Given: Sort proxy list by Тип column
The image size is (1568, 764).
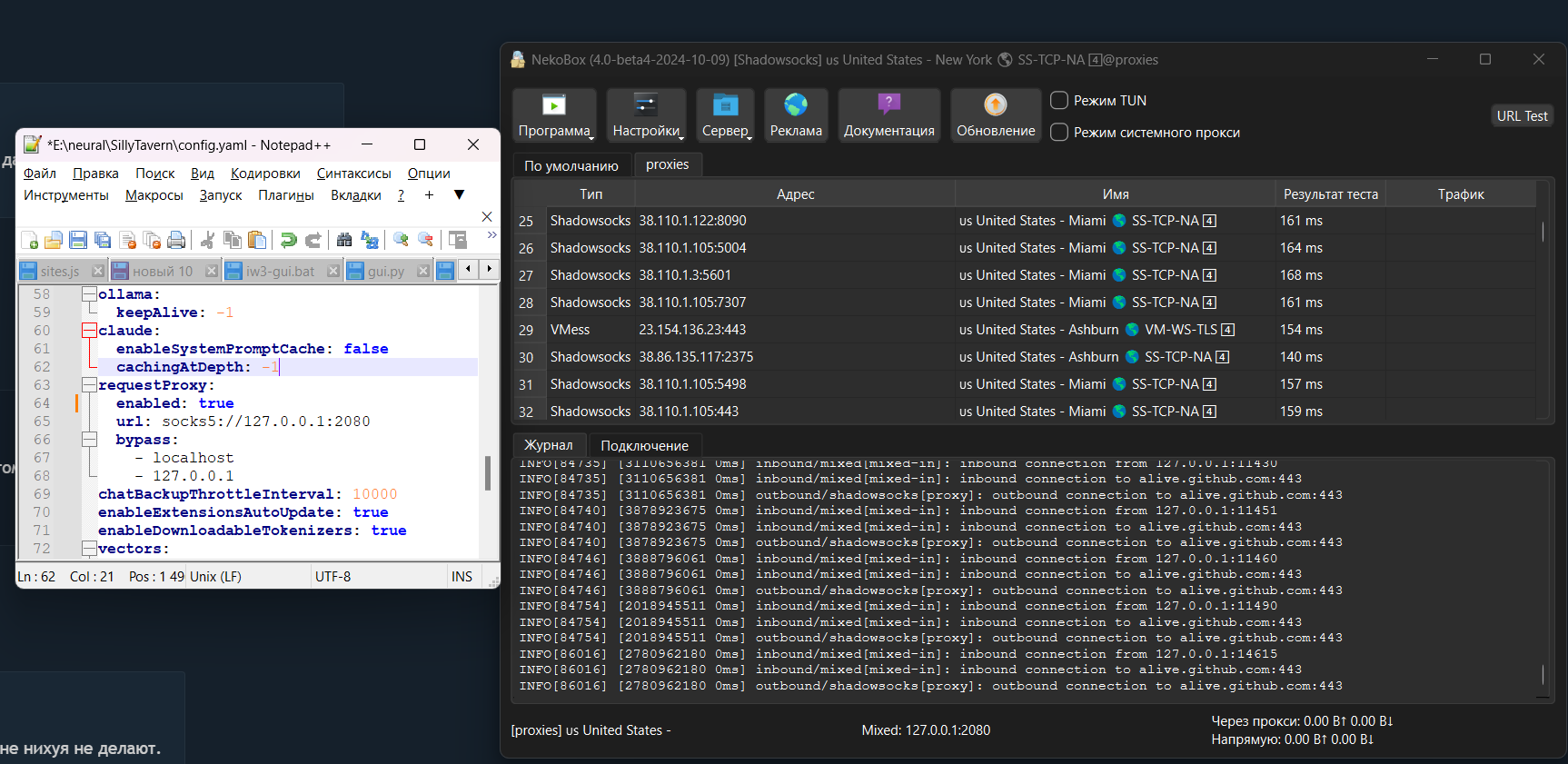Looking at the screenshot, I should (590, 194).
